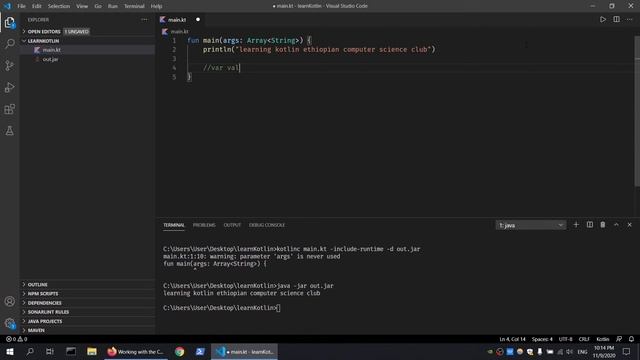Open the Source Control view
The width and height of the screenshot is (640, 360).
click(x=9, y=65)
